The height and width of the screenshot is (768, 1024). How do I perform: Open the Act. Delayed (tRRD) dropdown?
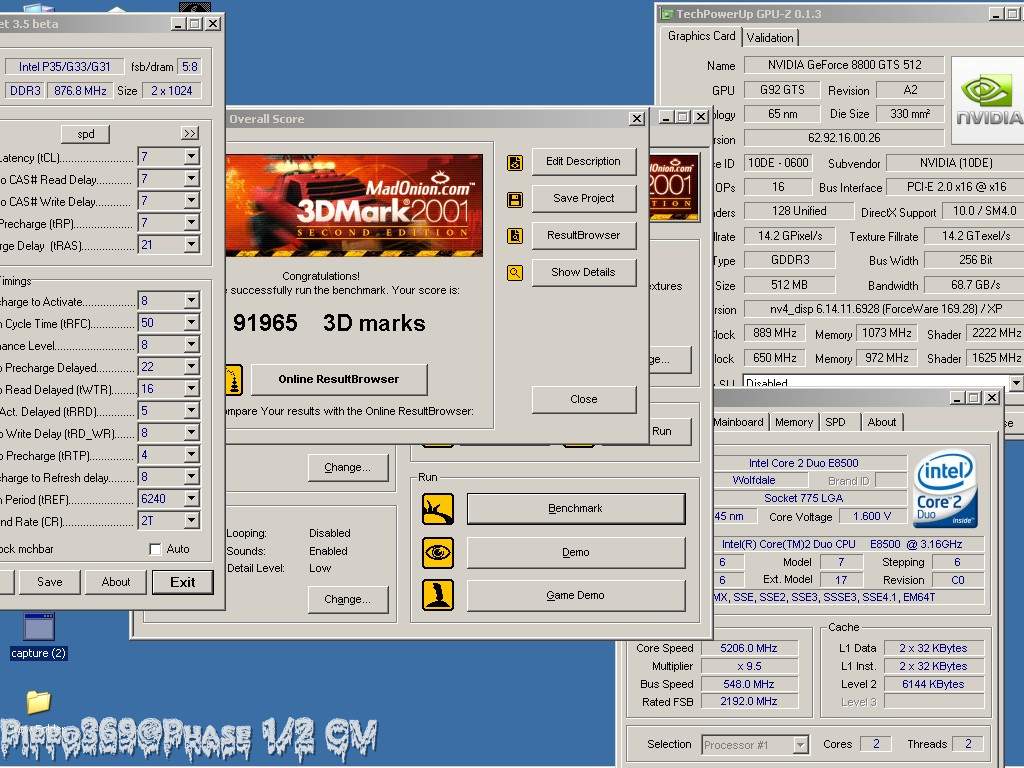[x=191, y=411]
